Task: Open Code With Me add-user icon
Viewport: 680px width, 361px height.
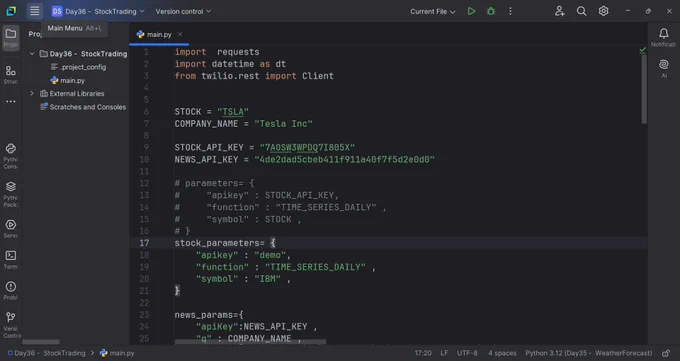Action: (559, 11)
